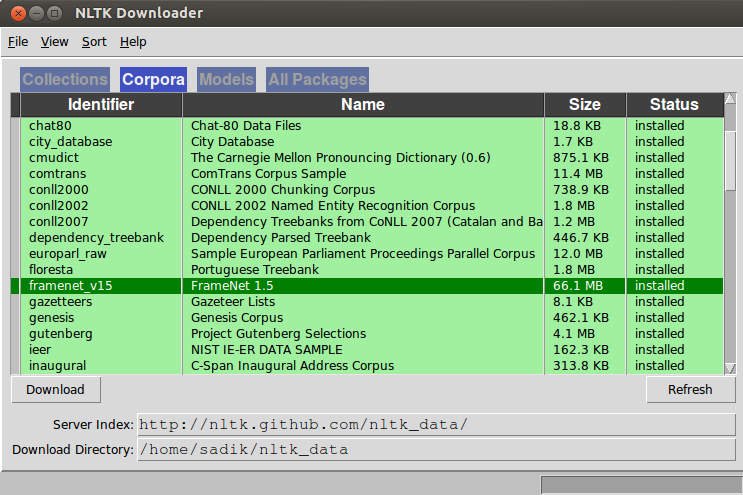This screenshot has height=495, width=743.
Task: Select the gazetteers identifier
Action: 61,302
